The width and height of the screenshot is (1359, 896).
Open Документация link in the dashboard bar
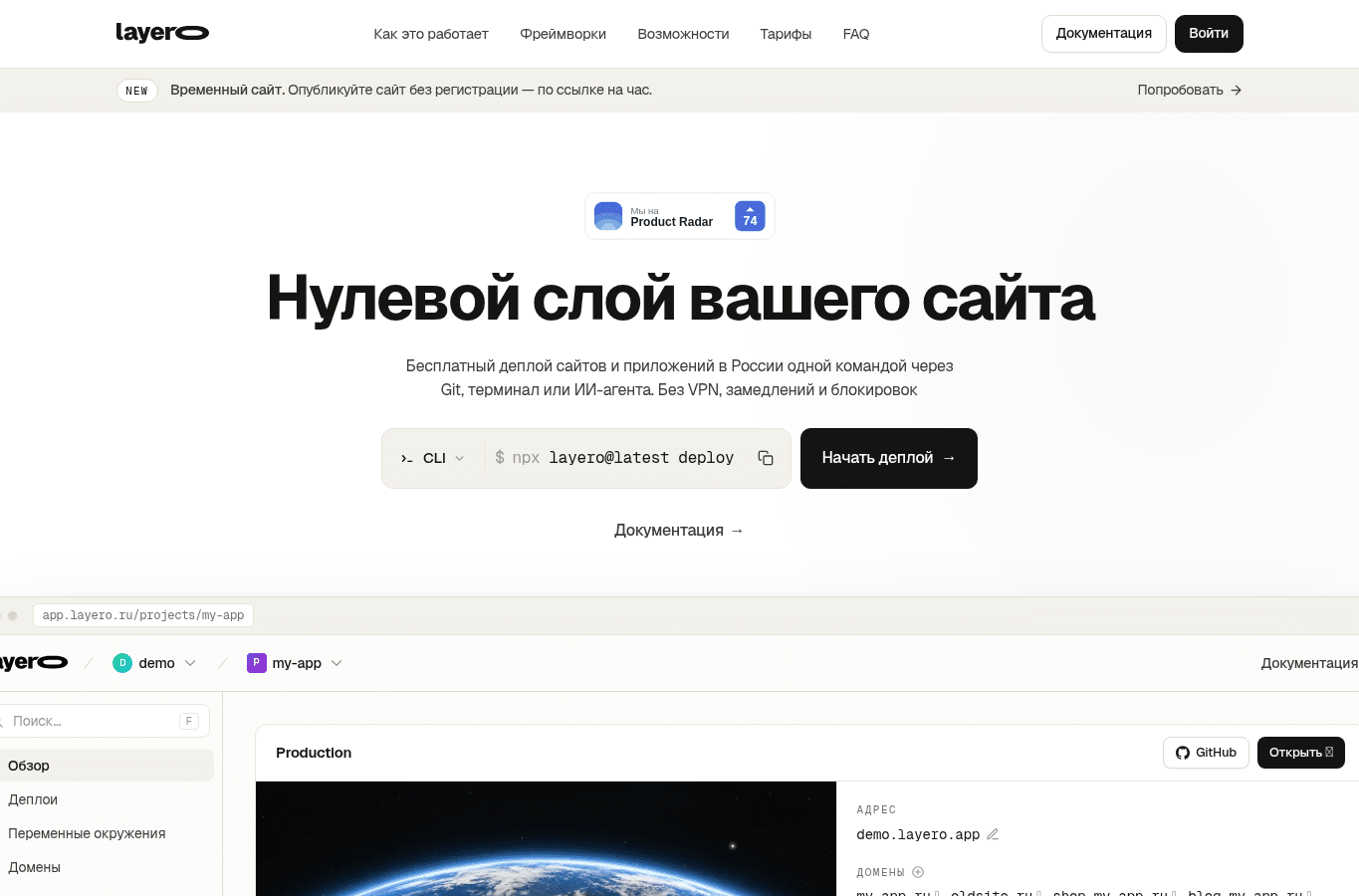(x=1309, y=663)
